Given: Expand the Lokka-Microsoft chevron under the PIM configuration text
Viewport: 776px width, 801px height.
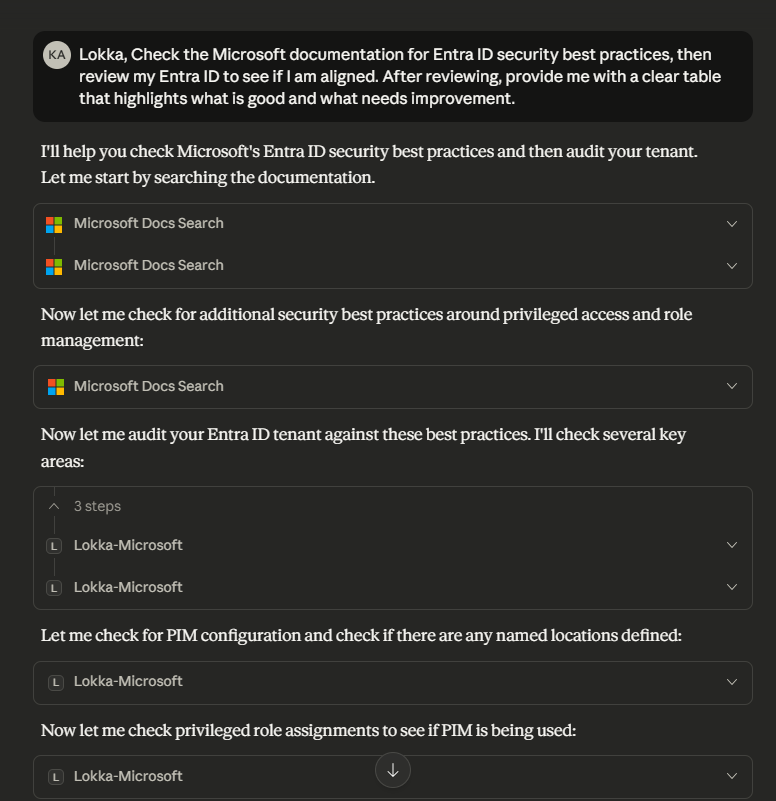Looking at the screenshot, I should (732, 682).
